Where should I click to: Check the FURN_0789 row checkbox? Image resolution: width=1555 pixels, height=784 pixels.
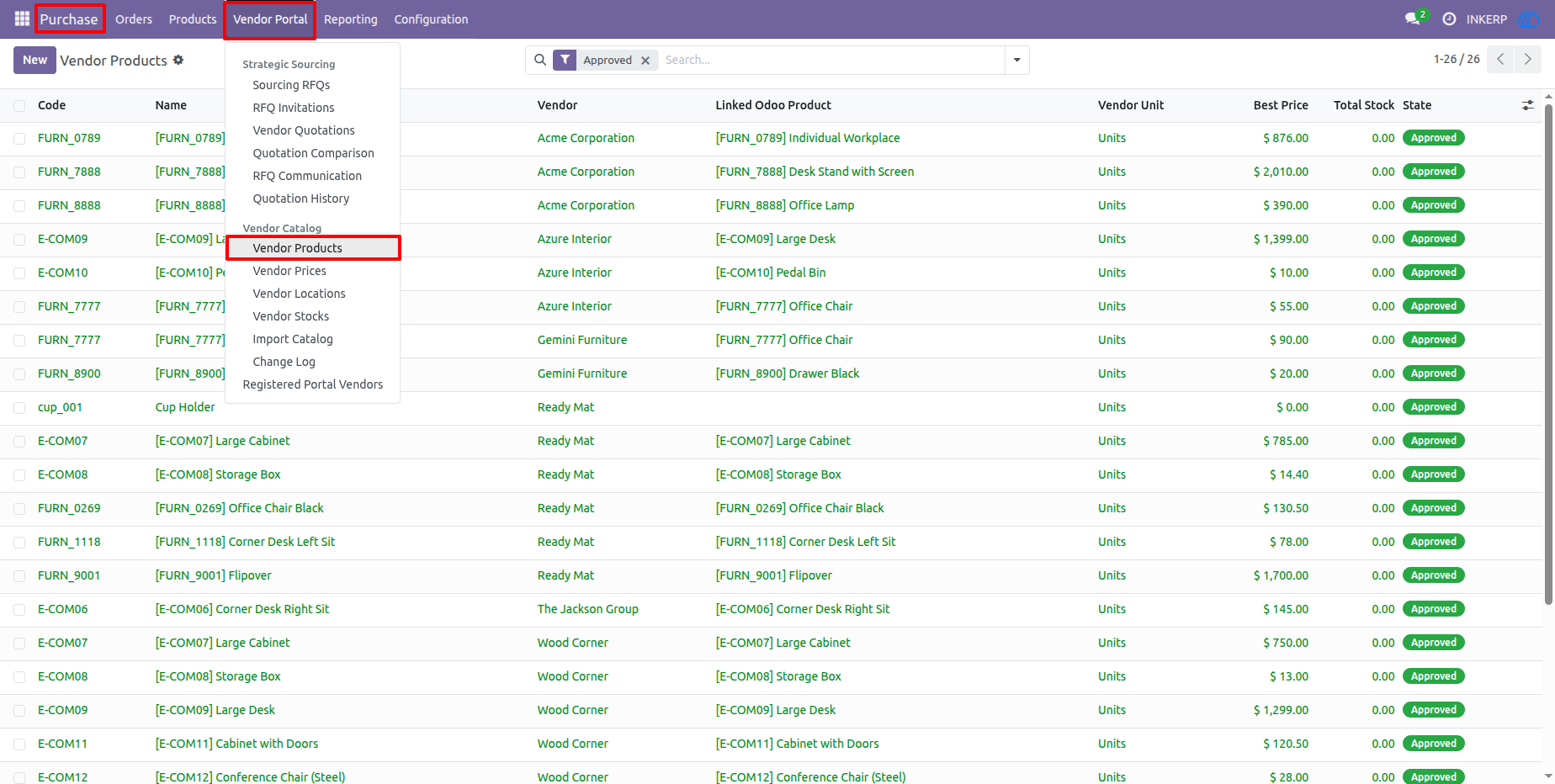pyautogui.click(x=19, y=138)
